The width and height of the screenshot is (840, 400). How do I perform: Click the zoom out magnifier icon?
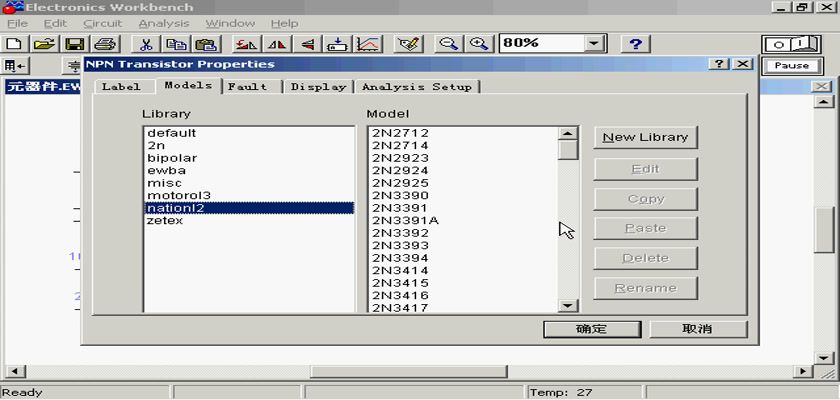click(x=449, y=44)
